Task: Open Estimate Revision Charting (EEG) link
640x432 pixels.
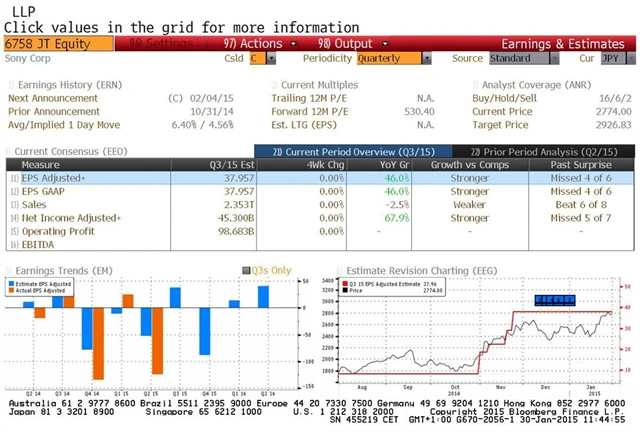Action: coord(420,270)
